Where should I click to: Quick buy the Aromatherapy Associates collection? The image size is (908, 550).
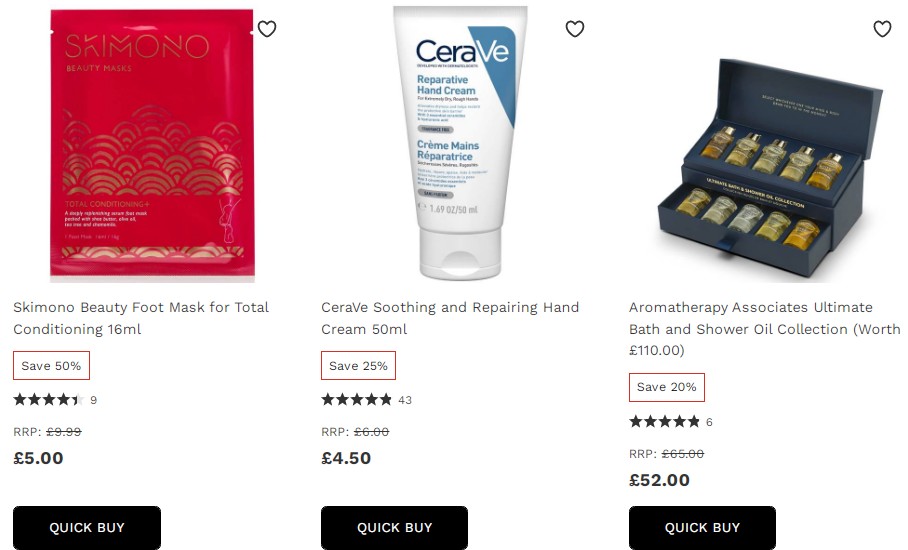(x=702, y=527)
